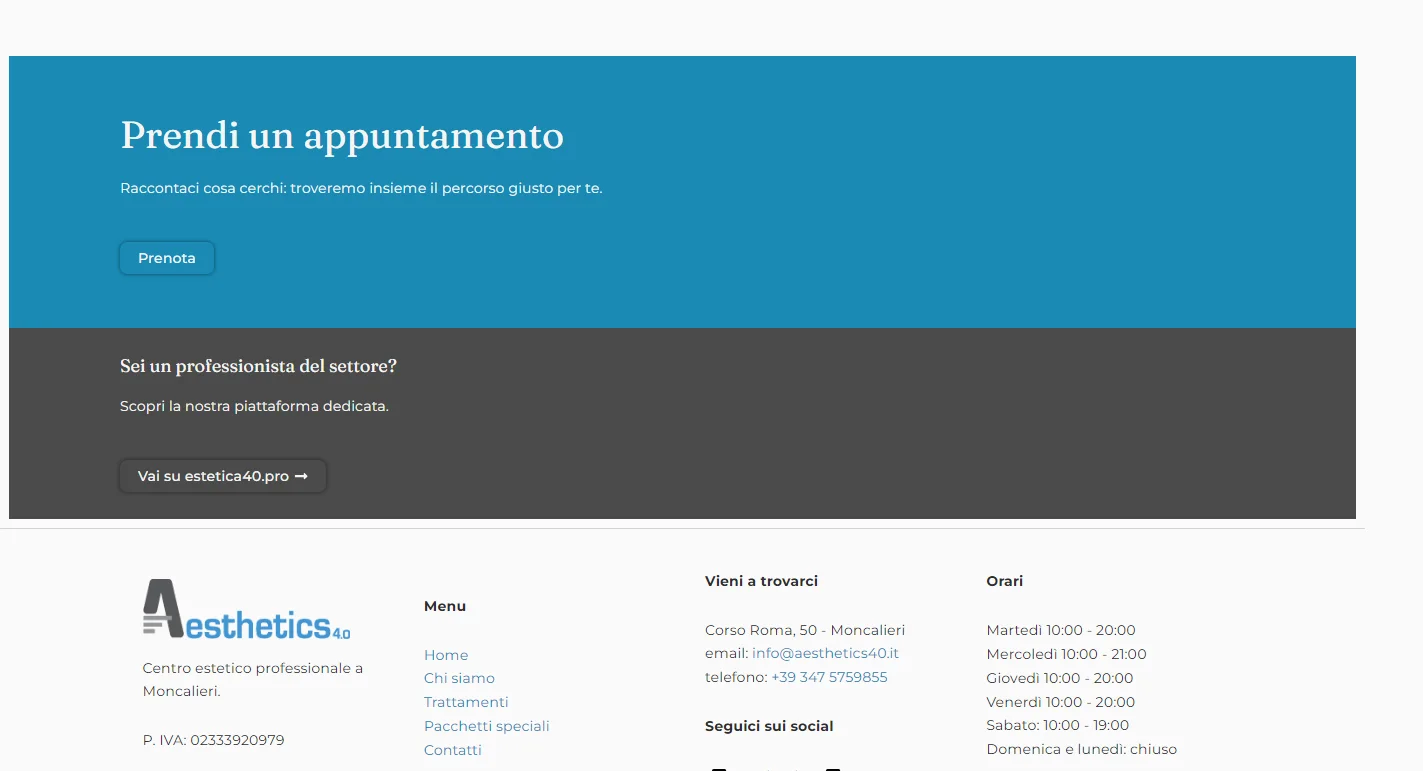
Task: Click the Aesthetics 4.0 logo
Action: (x=247, y=609)
